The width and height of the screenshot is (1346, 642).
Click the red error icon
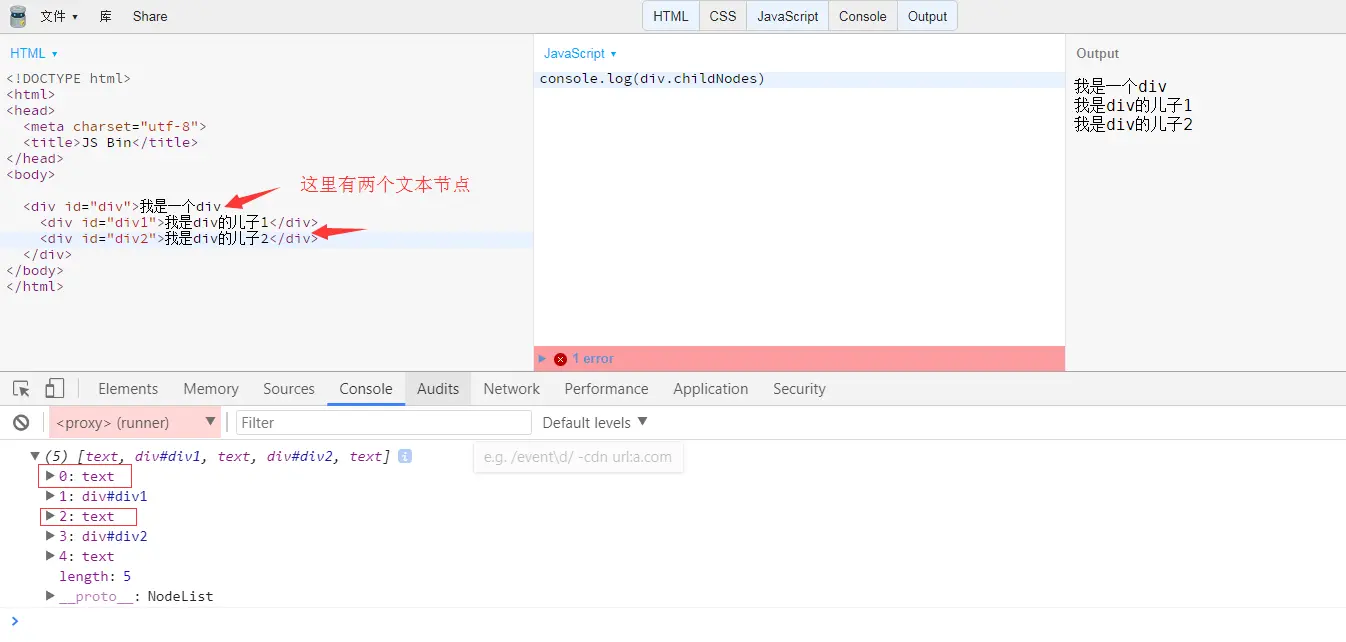pyautogui.click(x=560, y=359)
